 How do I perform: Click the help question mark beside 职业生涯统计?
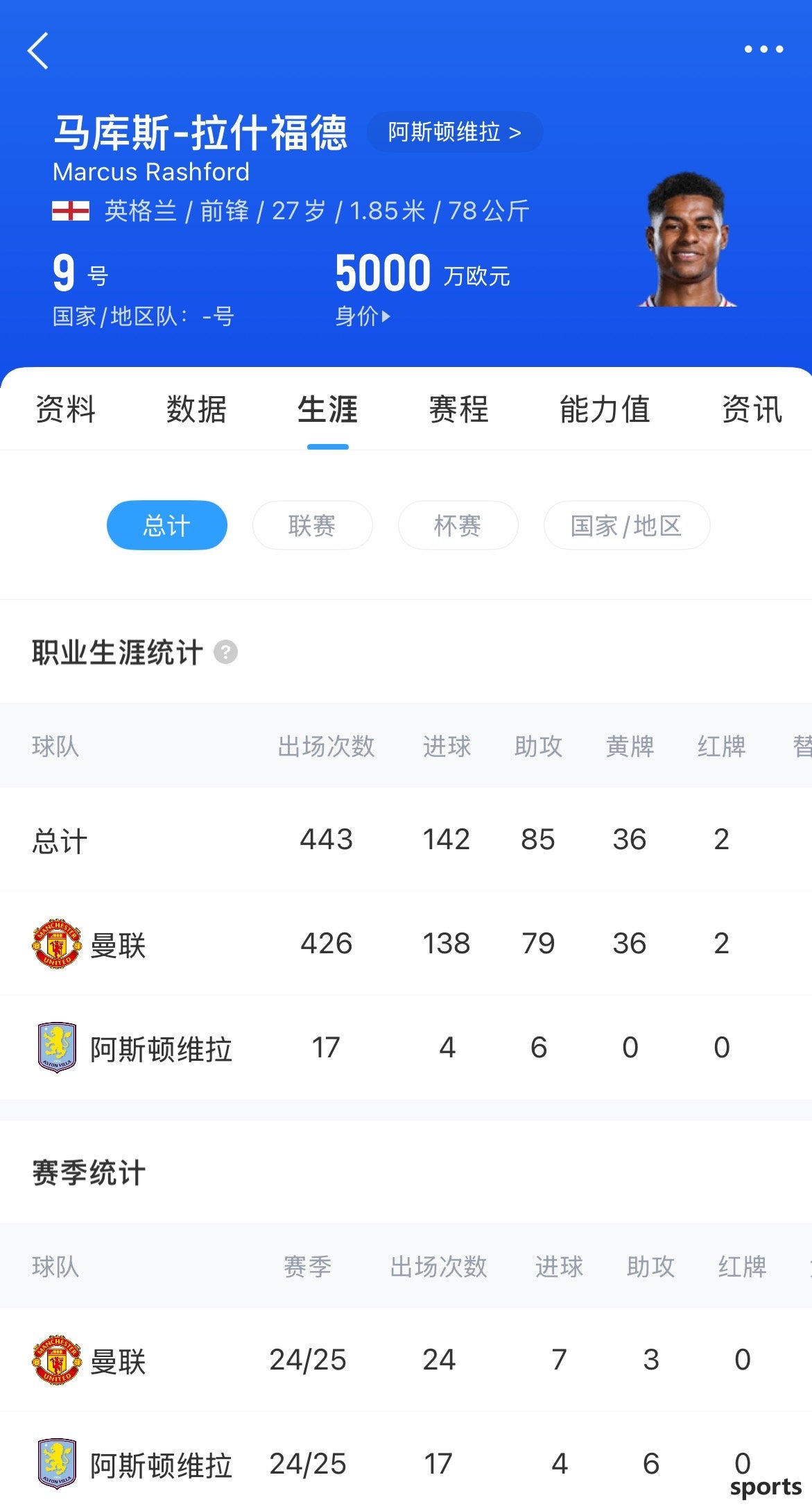tap(225, 652)
